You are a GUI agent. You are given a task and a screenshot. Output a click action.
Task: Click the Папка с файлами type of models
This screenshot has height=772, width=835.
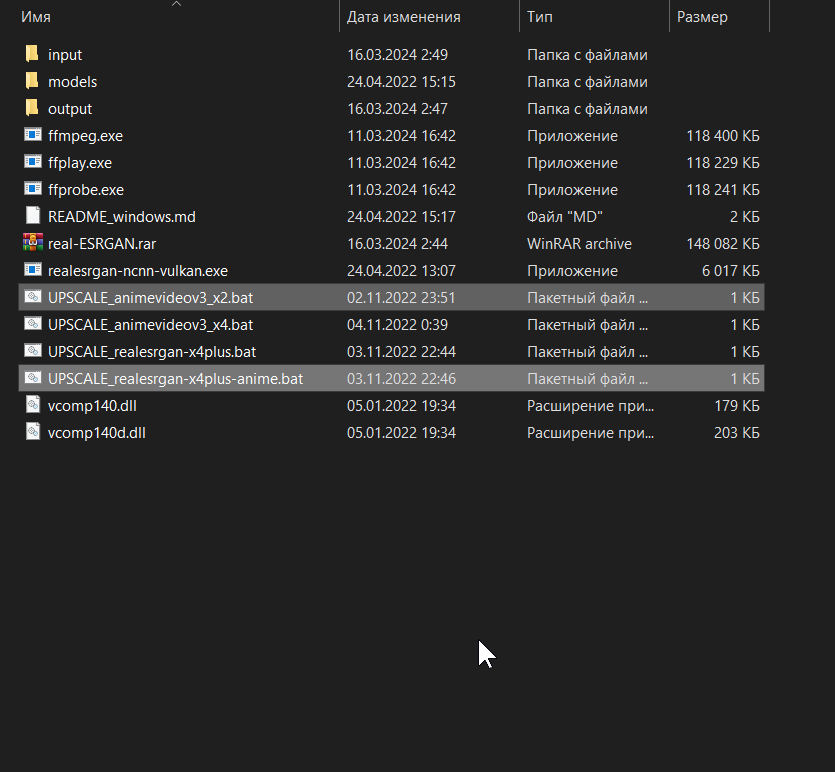tap(587, 82)
